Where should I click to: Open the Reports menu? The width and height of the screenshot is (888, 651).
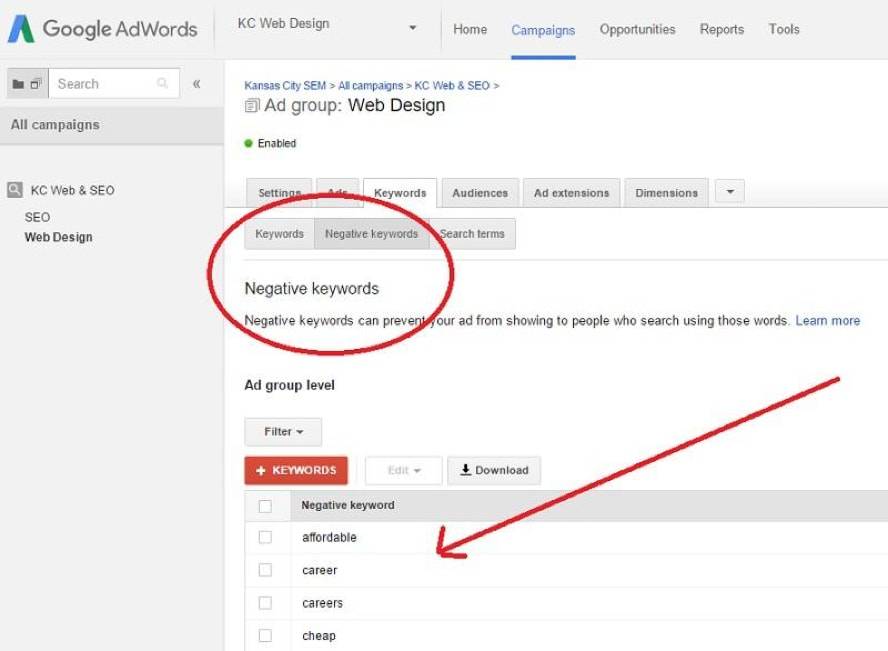722,29
